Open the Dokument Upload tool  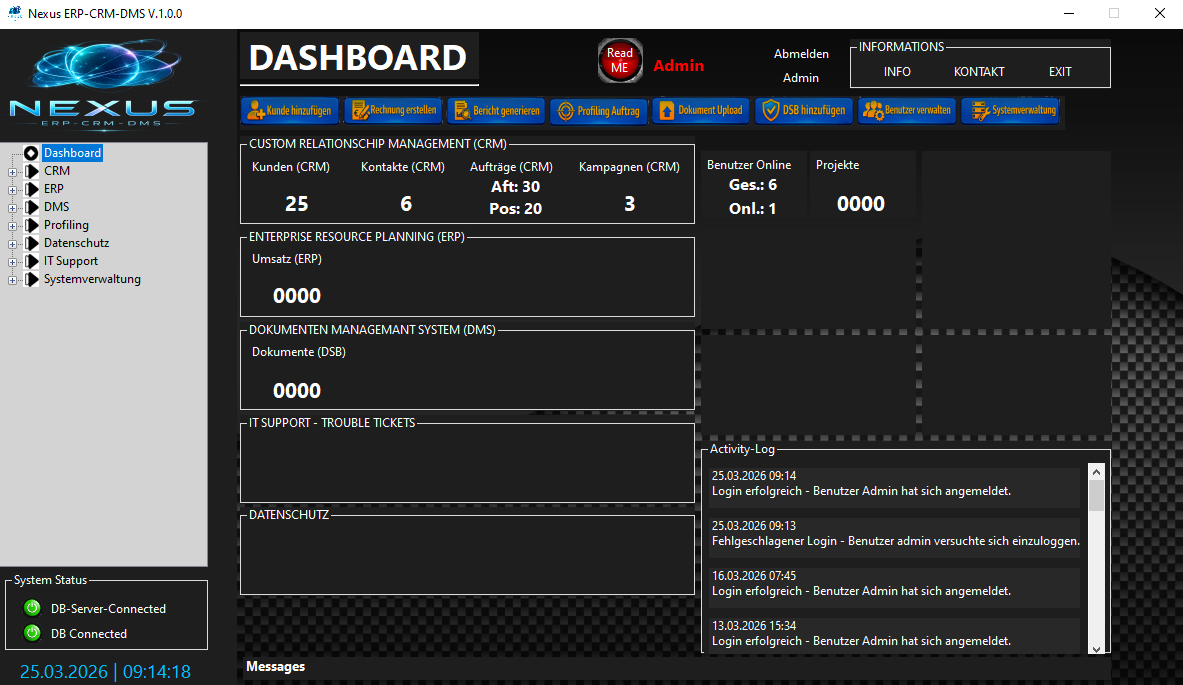[700, 111]
